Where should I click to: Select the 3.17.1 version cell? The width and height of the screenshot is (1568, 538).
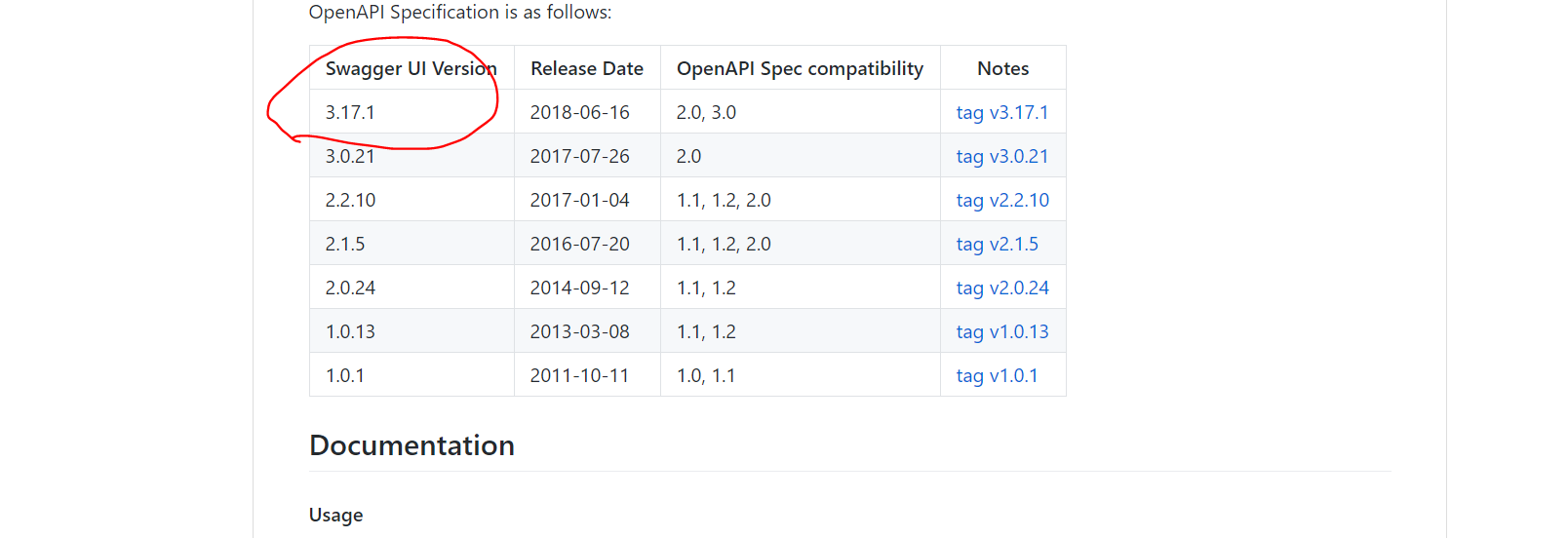click(x=412, y=112)
